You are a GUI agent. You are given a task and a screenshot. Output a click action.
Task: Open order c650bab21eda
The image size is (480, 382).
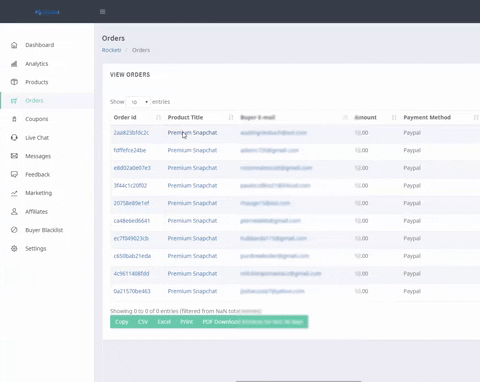(x=132, y=256)
